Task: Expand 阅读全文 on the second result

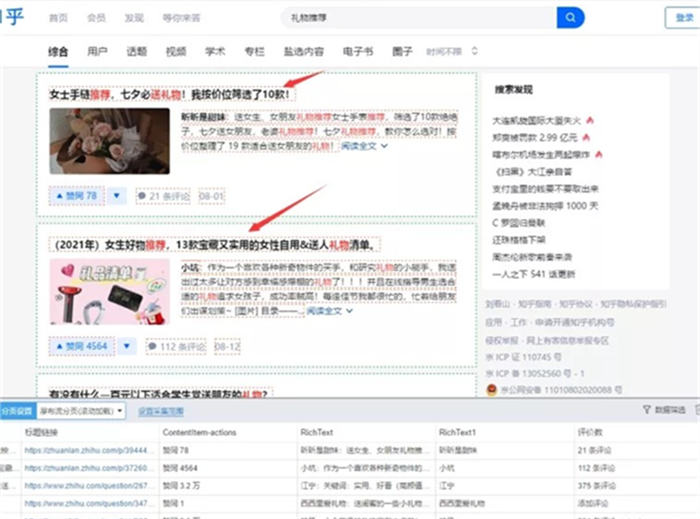Action: 329,311
